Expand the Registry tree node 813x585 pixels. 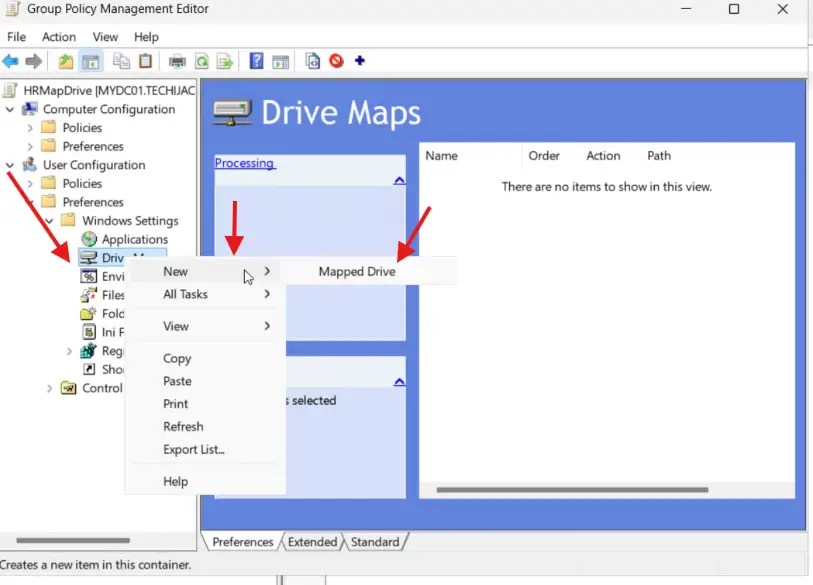69,351
